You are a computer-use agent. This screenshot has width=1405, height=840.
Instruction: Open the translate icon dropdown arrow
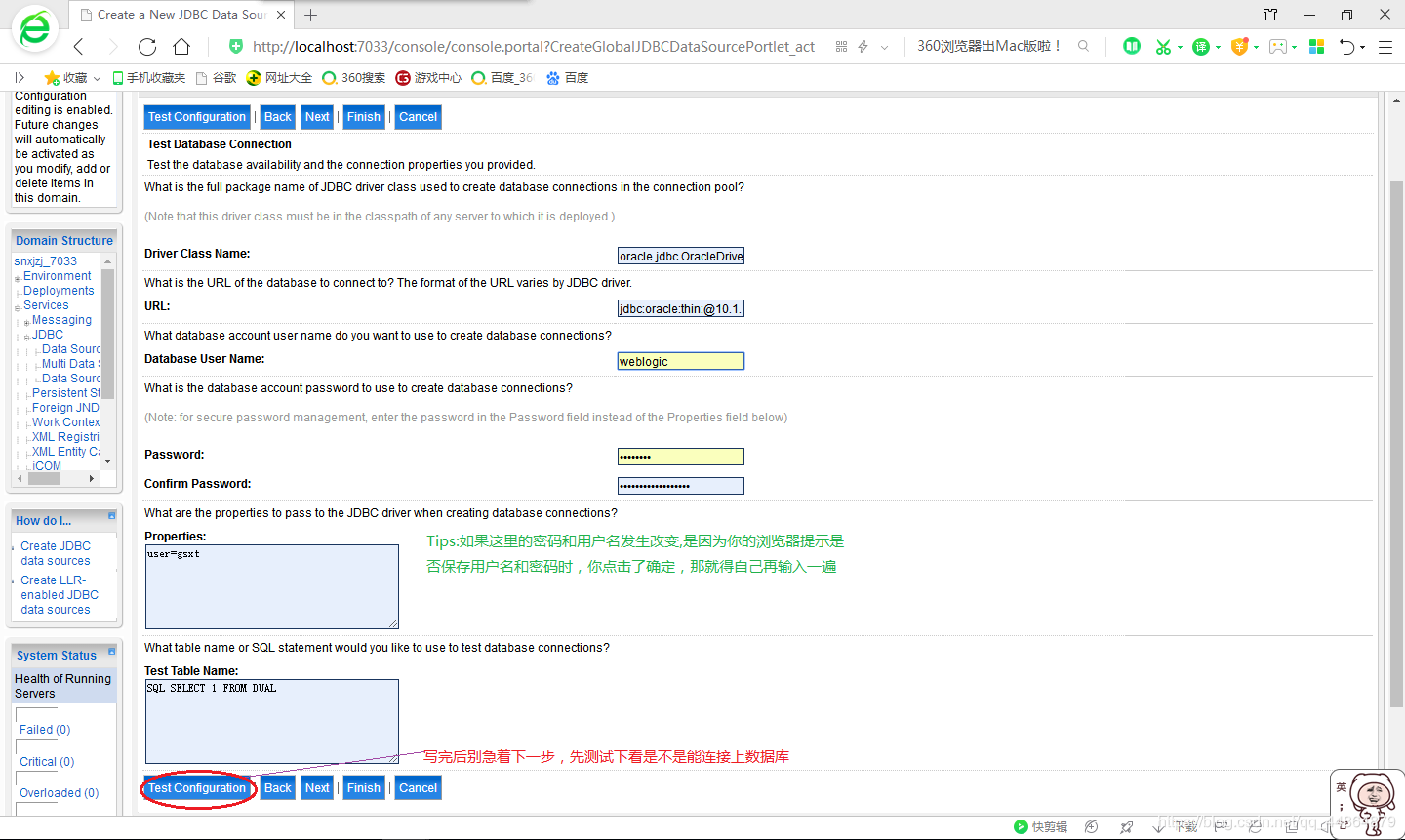(x=1218, y=47)
